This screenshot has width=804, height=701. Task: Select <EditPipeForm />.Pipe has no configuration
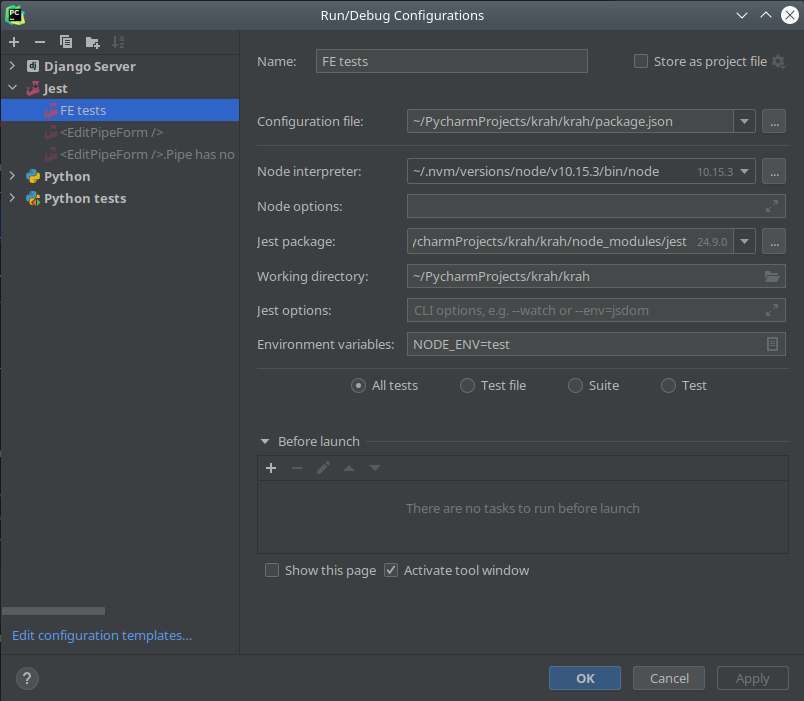pos(120,154)
